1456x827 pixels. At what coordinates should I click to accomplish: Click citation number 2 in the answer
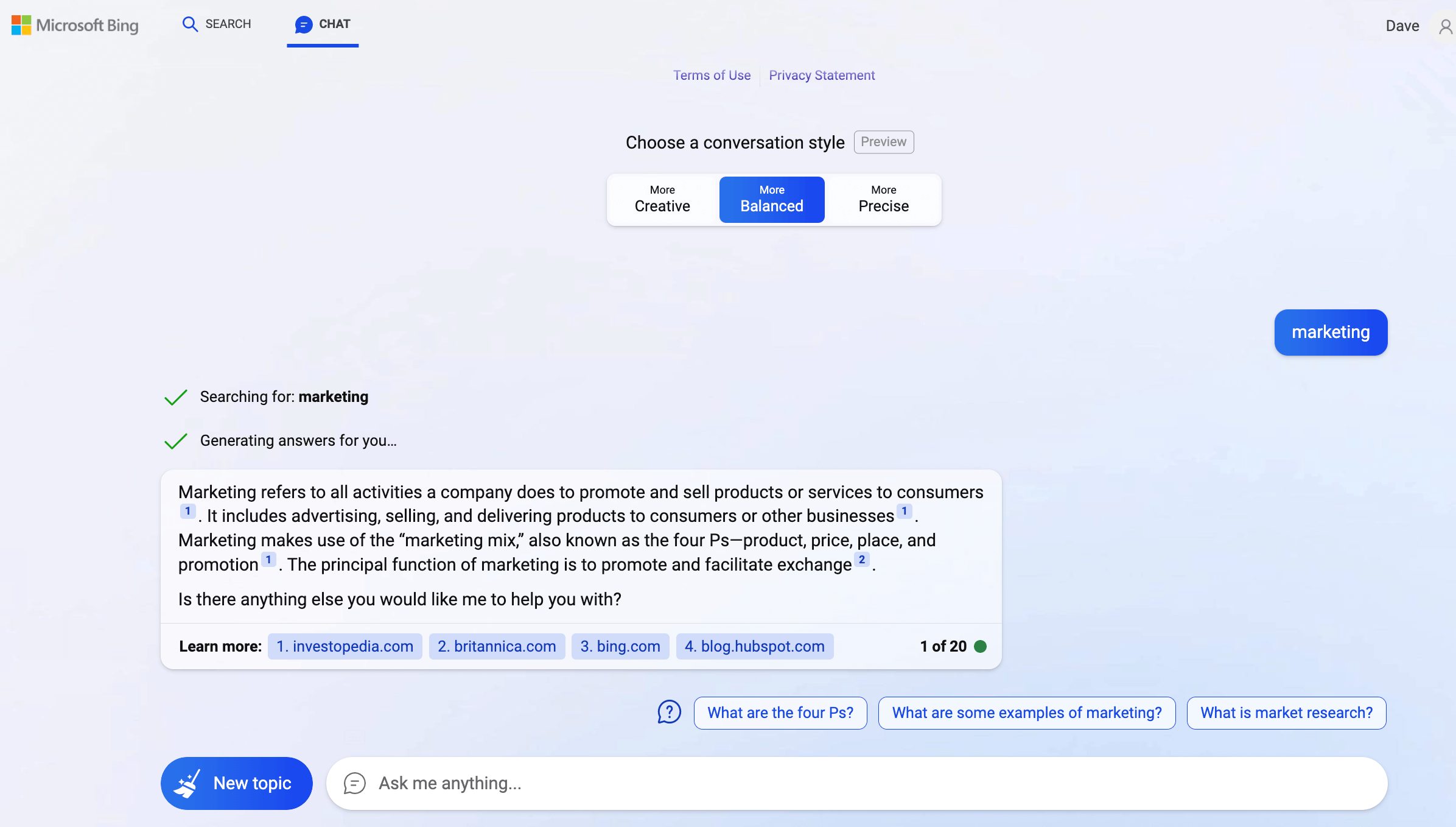click(861, 560)
